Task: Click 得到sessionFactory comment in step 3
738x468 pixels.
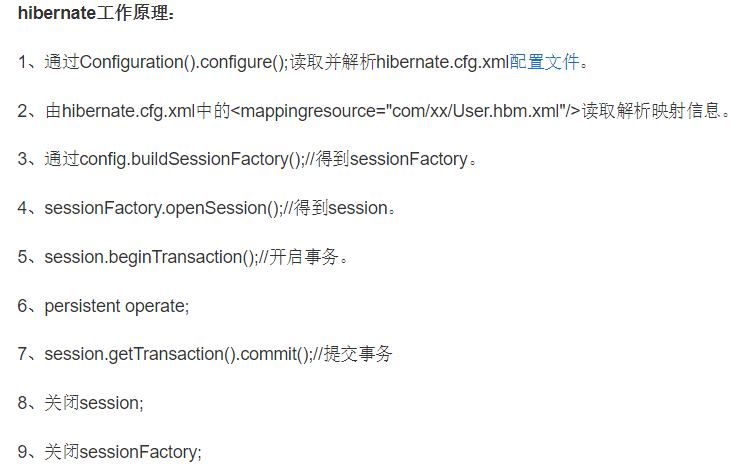Action: tap(392, 159)
